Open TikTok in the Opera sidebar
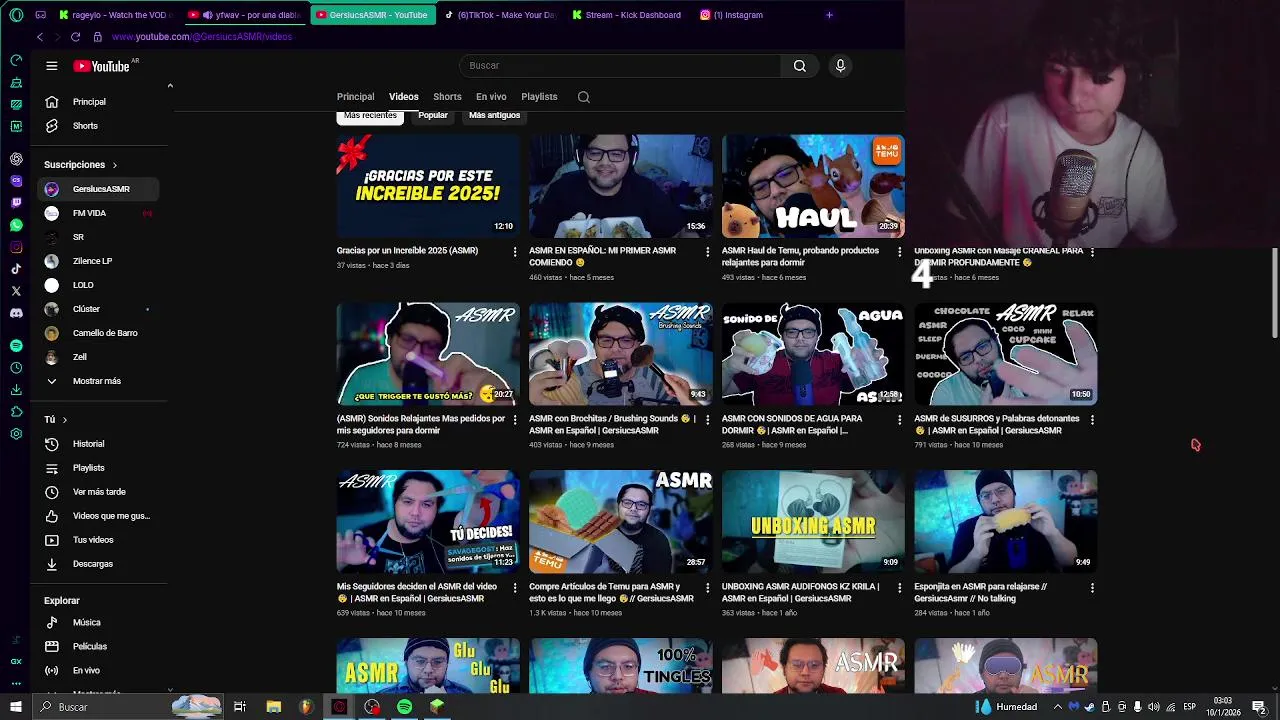This screenshot has width=1280, height=720. (16, 269)
